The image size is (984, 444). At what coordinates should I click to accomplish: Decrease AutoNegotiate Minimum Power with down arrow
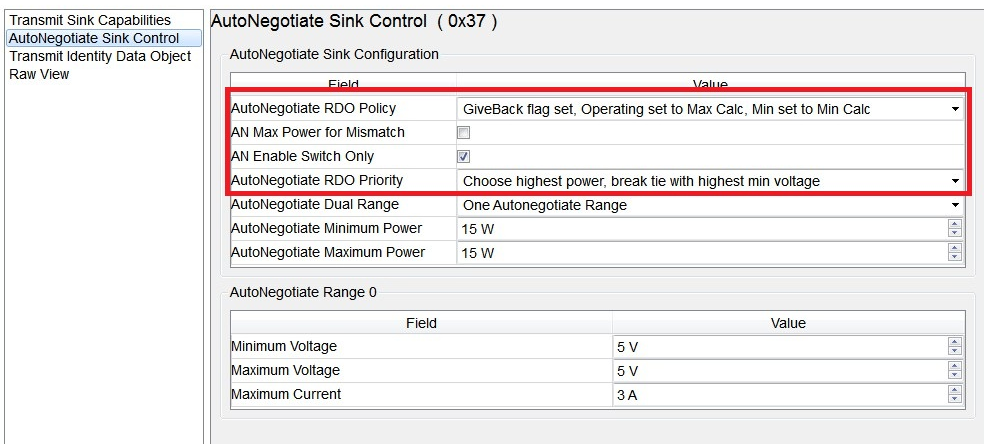click(x=955, y=233)
